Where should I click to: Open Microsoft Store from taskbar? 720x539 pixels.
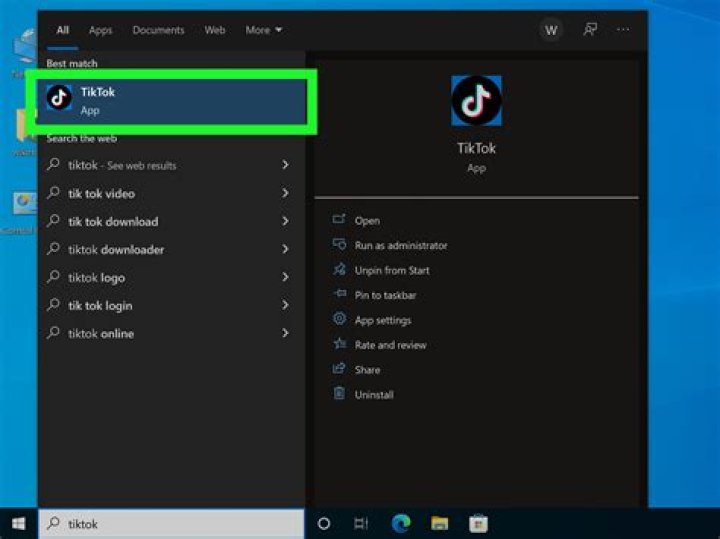[478, 523]
